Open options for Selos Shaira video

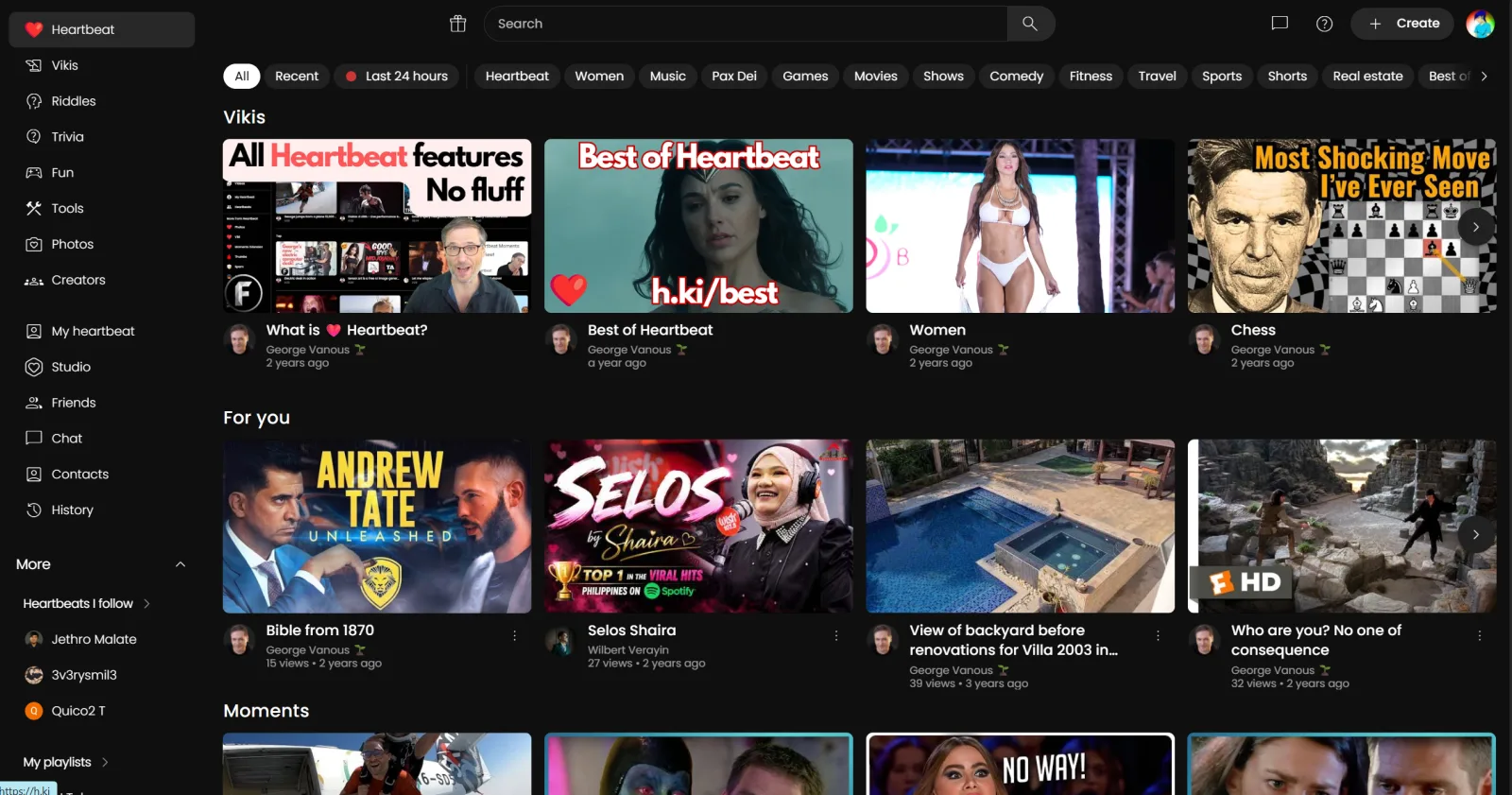(836, 636)
